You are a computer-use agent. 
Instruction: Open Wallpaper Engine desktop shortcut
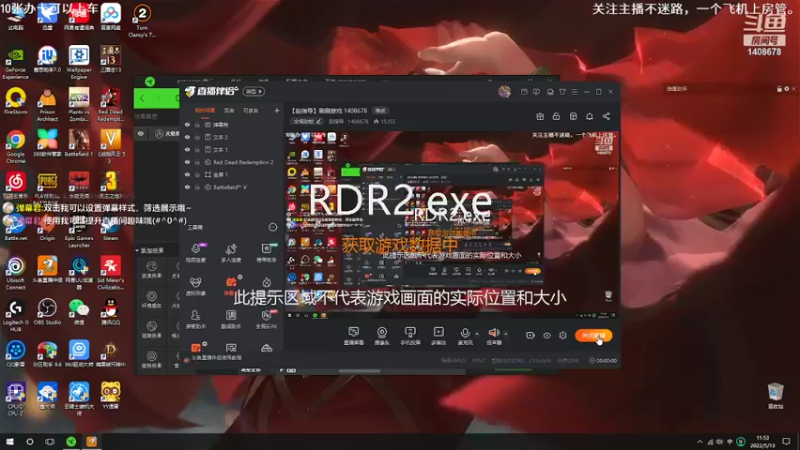coord(79,62)
